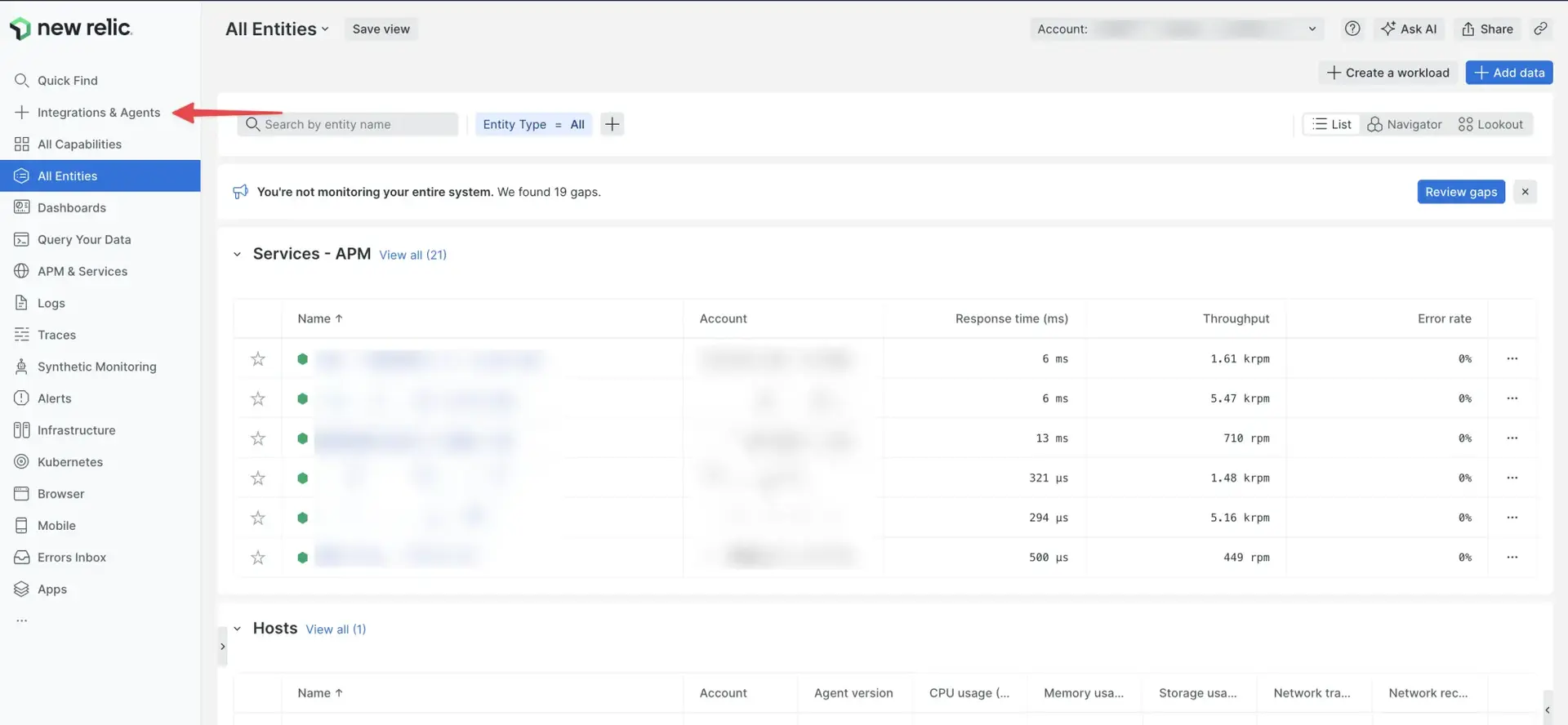Favorite the first service with star
Screen dimensions: 1568x725
pos(258,358)
